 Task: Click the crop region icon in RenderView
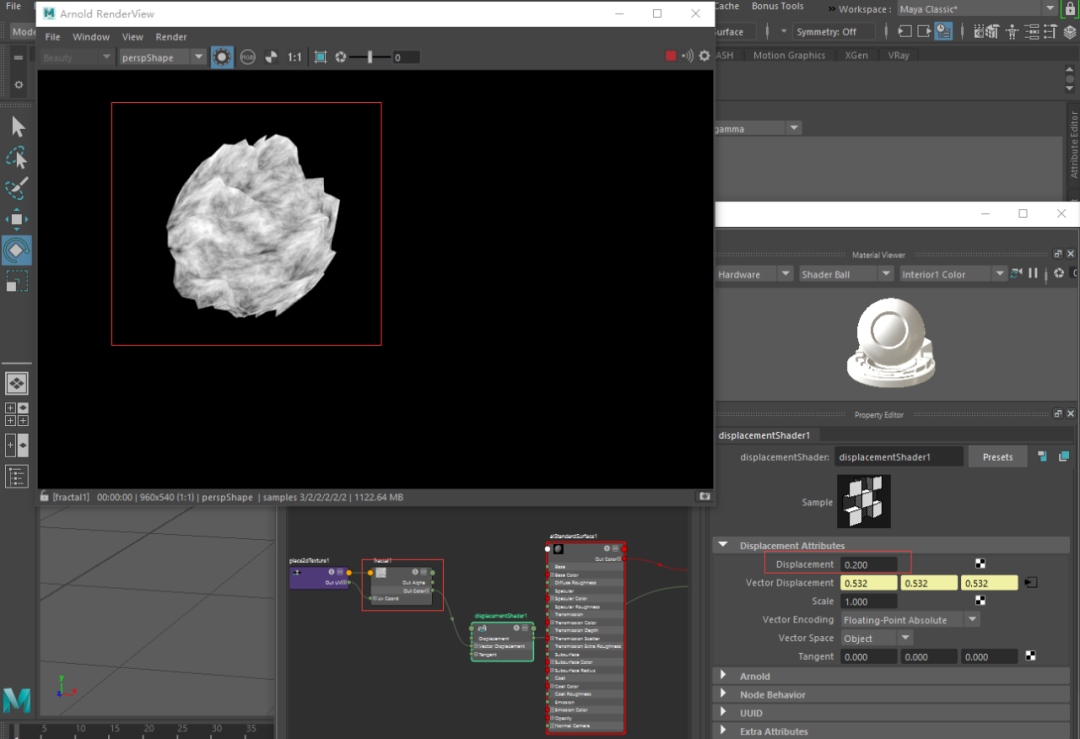tap(320, 57)
